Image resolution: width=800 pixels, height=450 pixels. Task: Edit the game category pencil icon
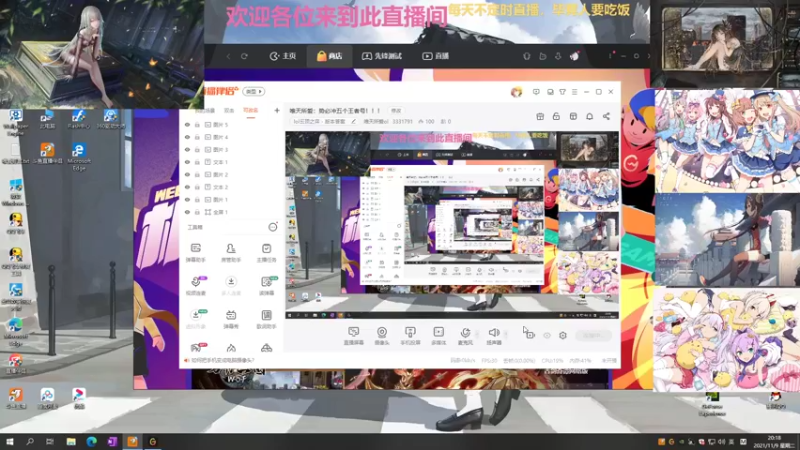[x=354, y=121]
